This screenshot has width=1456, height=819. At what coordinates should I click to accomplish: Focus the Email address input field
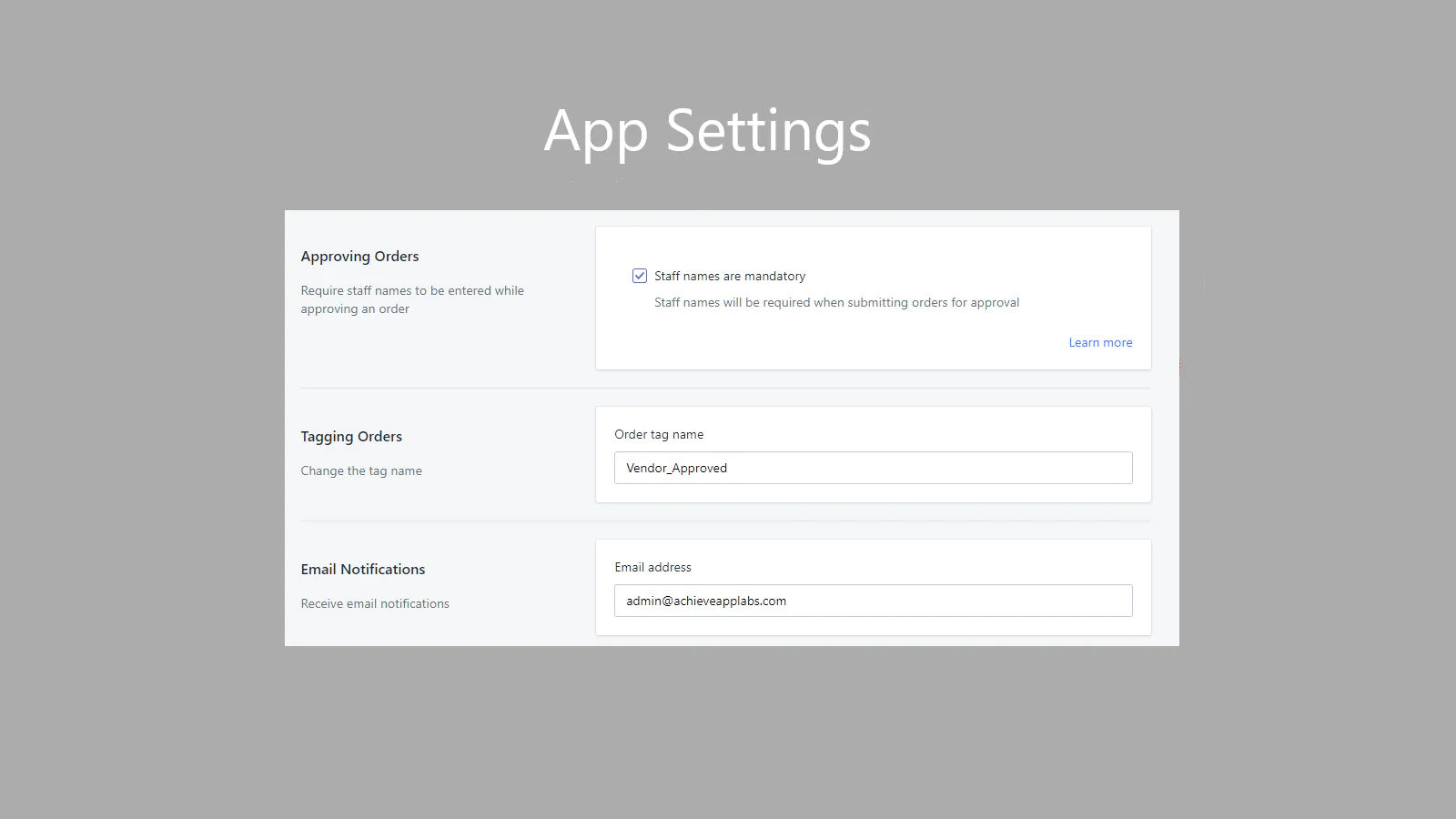click(x=874, y=601)
